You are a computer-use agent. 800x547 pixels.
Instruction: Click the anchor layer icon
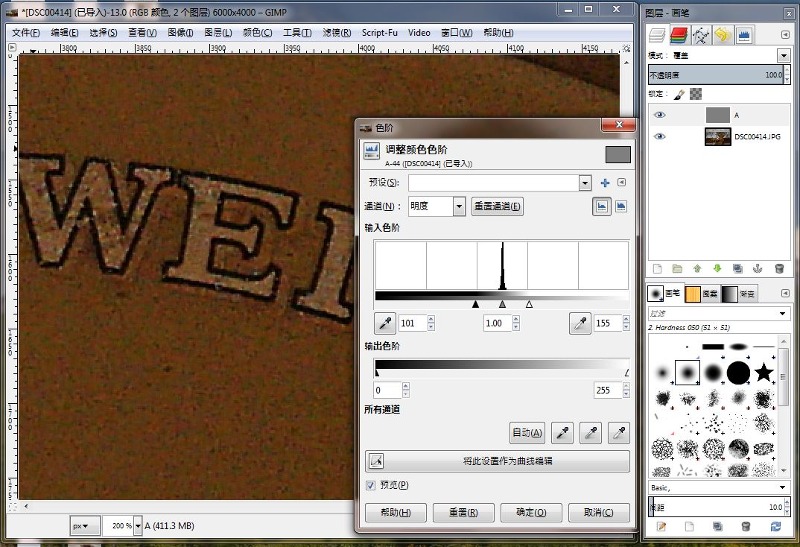point(759,269)
